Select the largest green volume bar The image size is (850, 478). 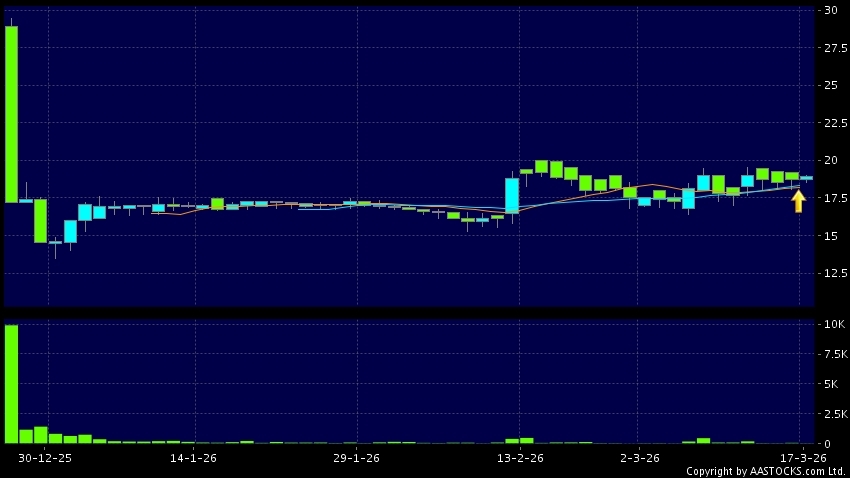pos(11,384)
